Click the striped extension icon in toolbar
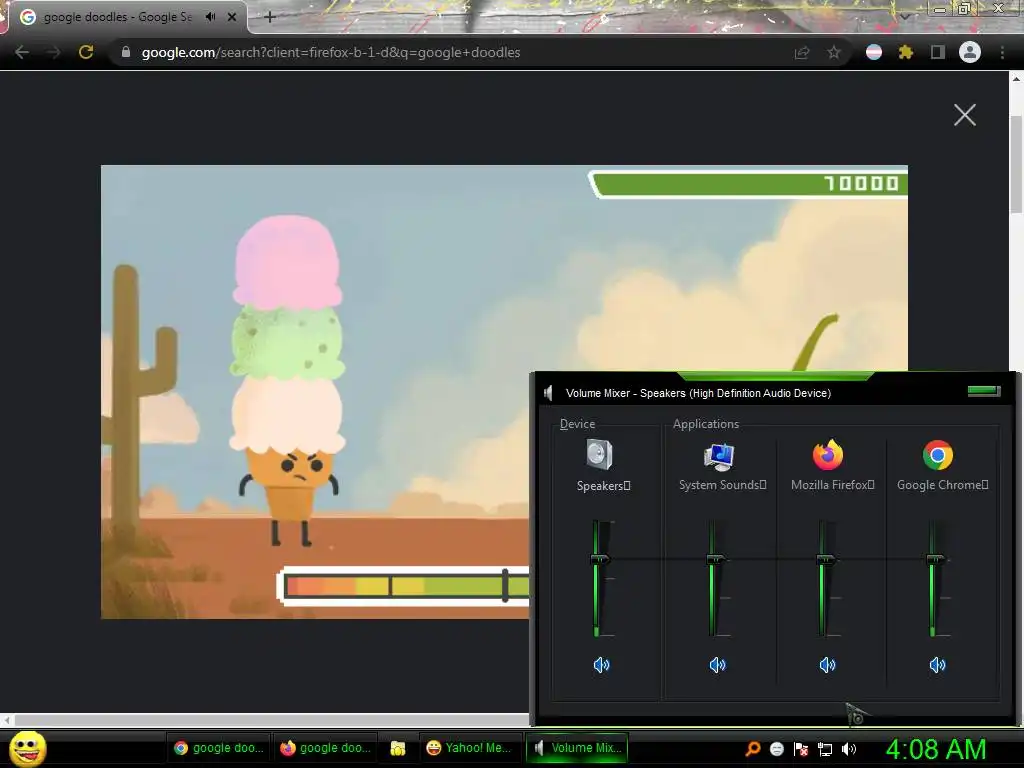 pos(874,52)
